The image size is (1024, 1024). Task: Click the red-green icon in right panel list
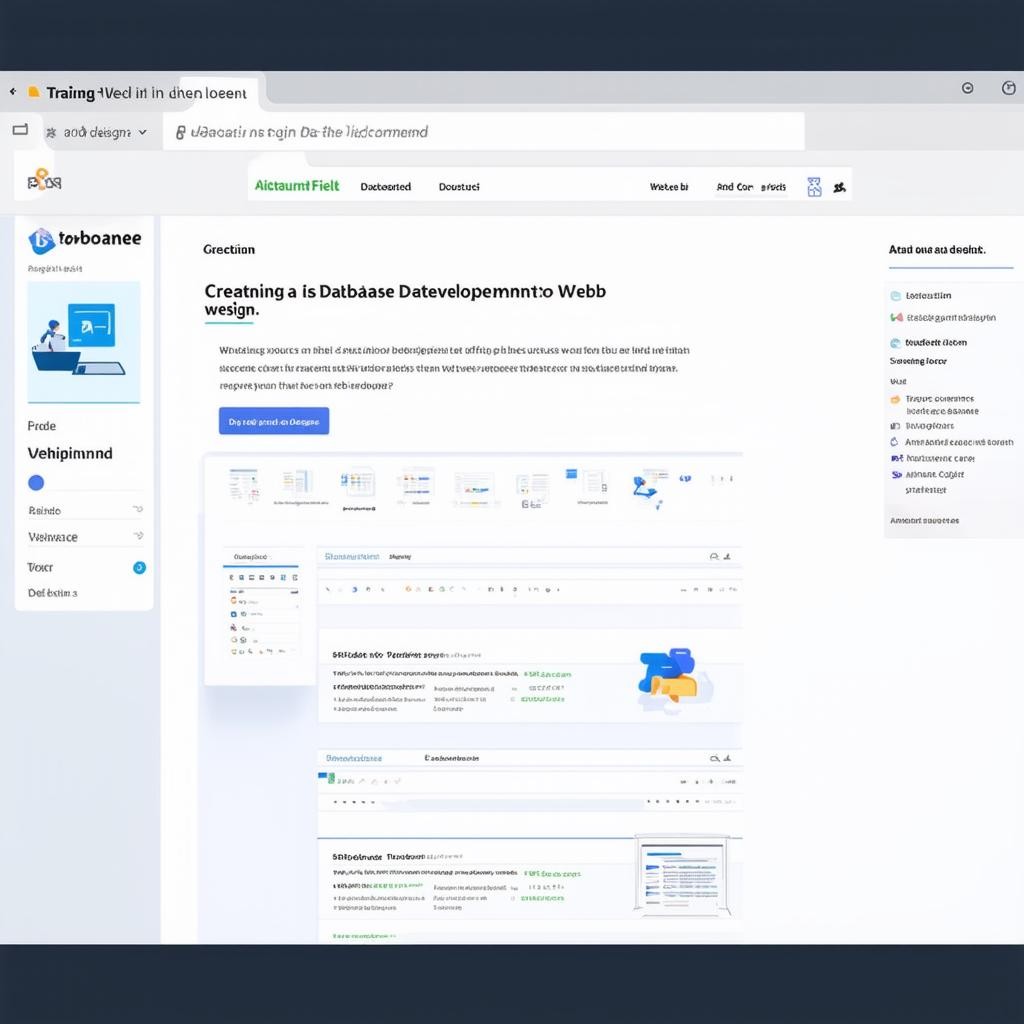coord(896,318)
